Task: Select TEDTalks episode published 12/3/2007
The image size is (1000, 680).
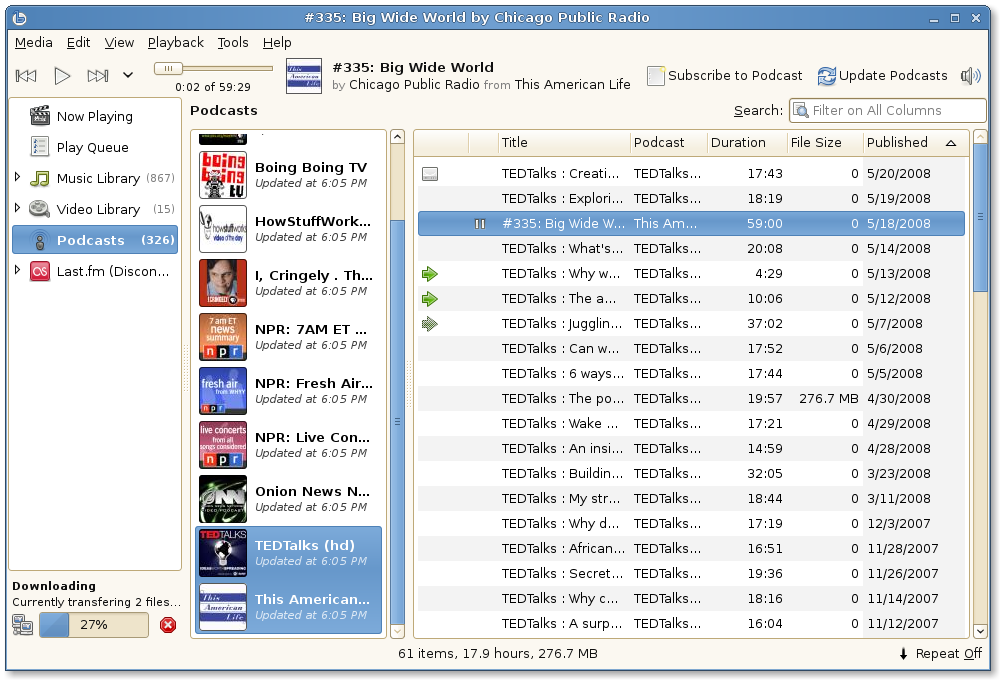Action: (691, 524)
